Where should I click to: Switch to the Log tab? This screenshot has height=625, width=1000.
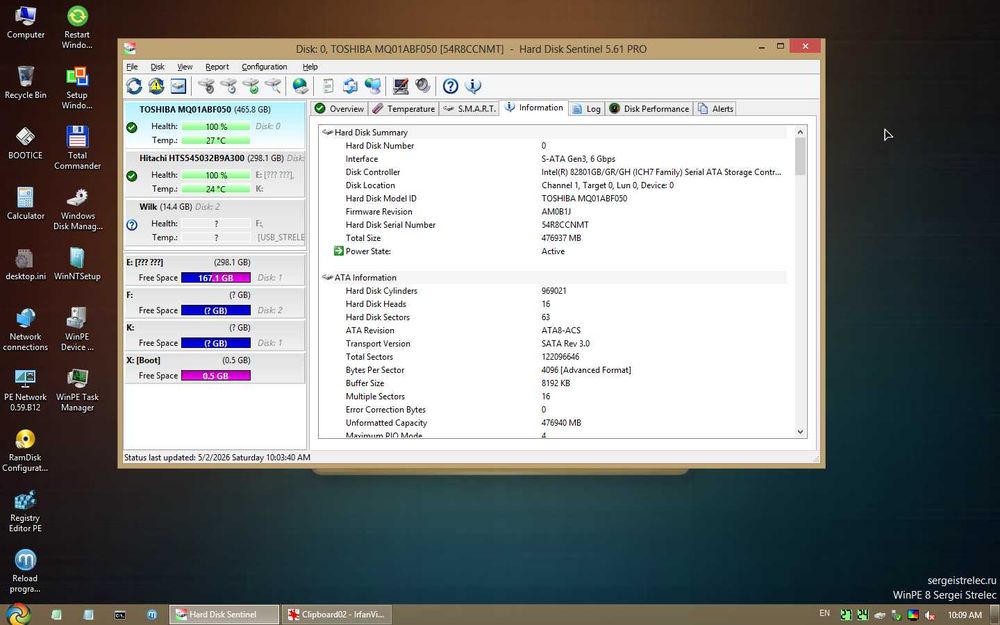pos(587,109)
